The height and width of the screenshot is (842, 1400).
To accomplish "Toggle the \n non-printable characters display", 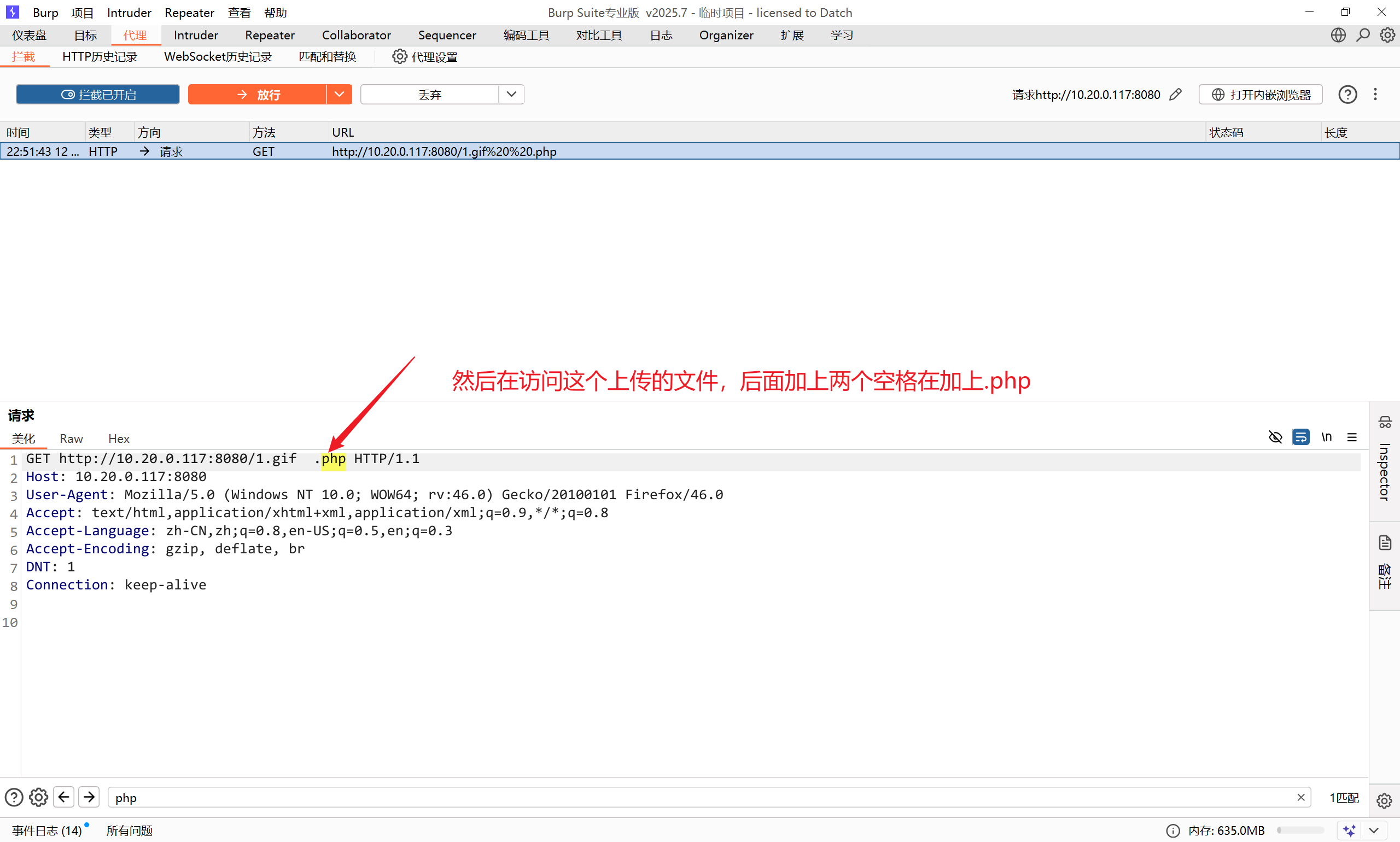I will [1326, 437].
